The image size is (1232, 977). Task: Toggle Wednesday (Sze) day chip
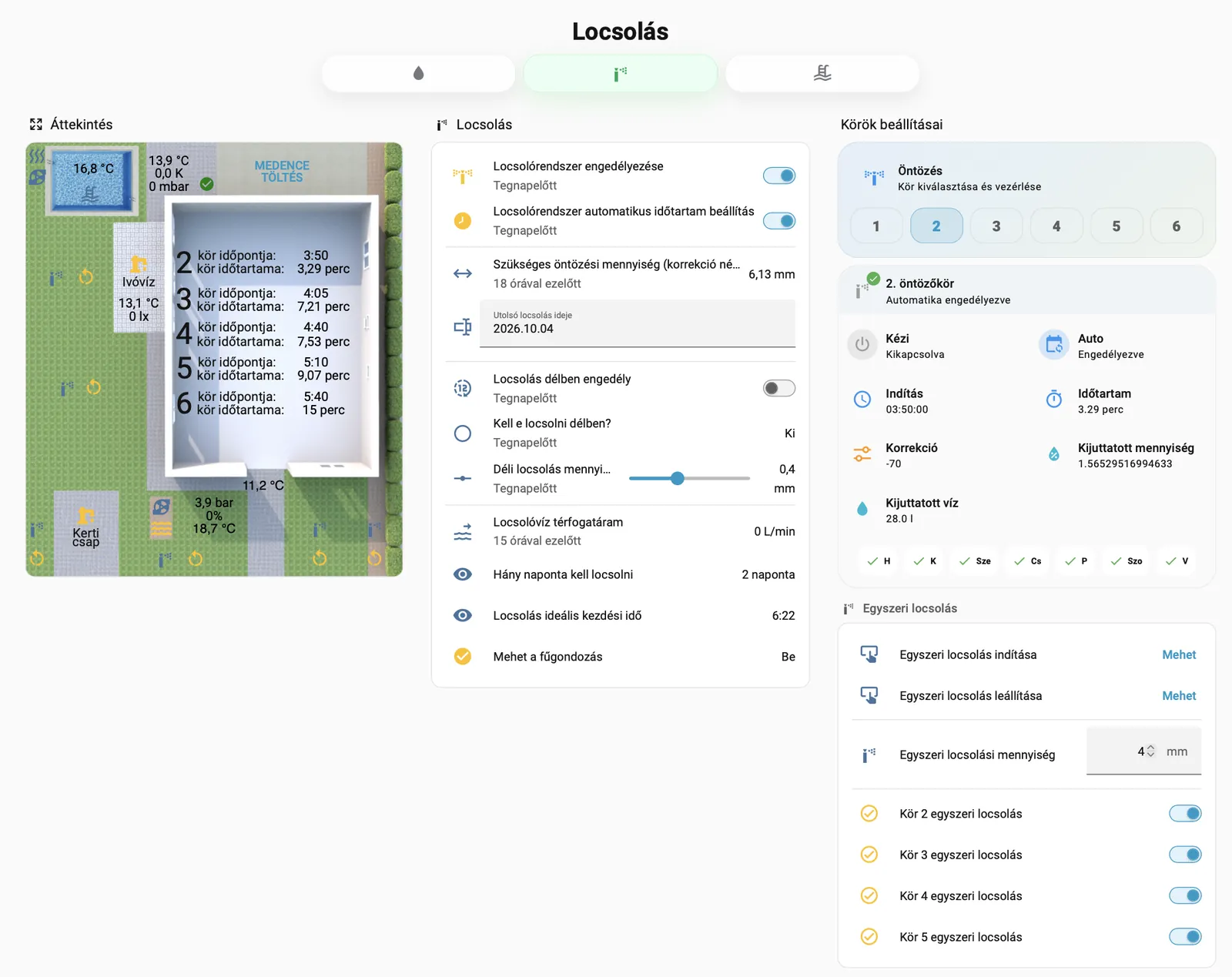pyautogui.click(x=975, y=561)
